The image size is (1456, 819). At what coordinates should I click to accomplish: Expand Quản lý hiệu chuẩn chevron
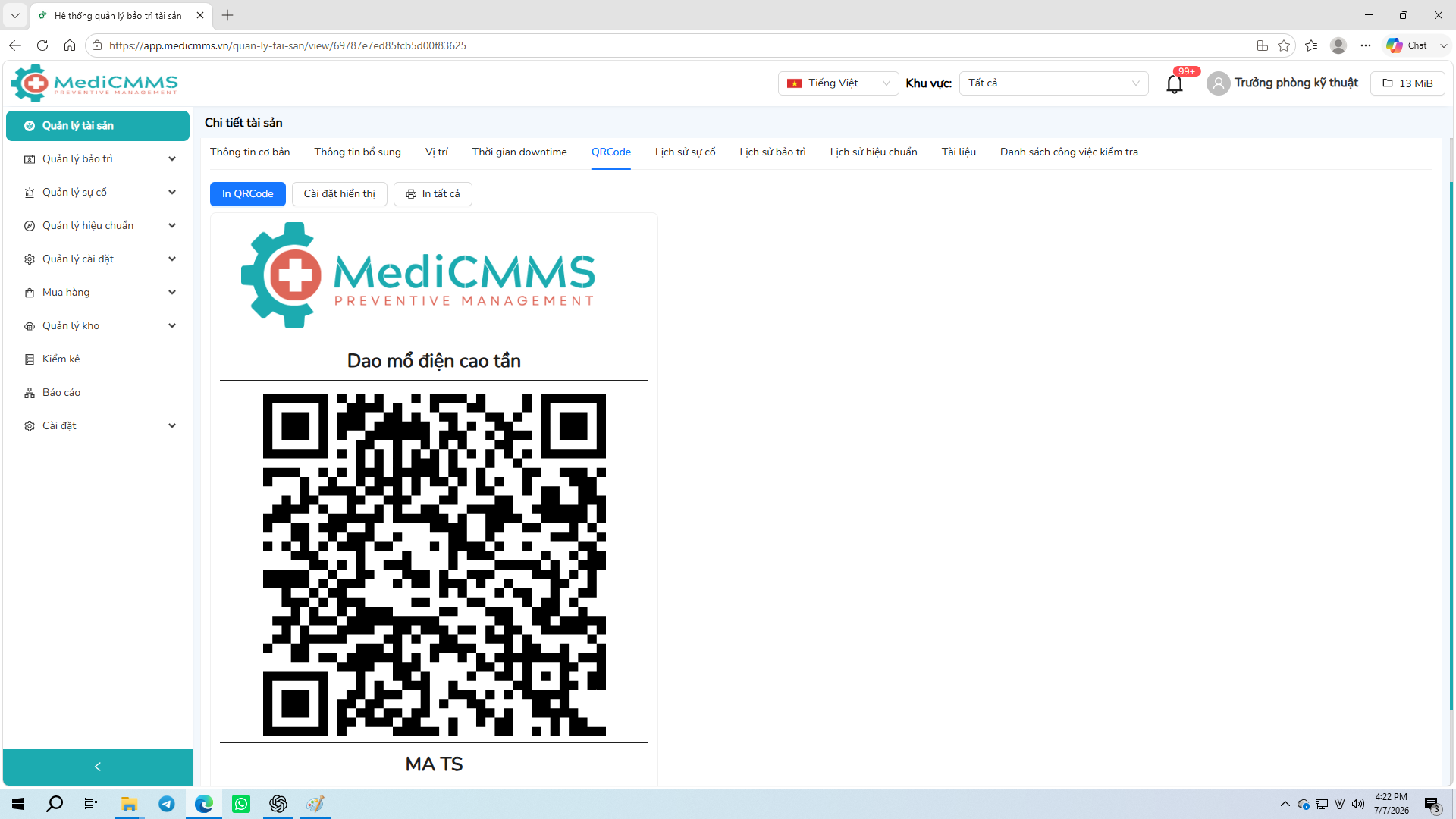tap(172, 226)
